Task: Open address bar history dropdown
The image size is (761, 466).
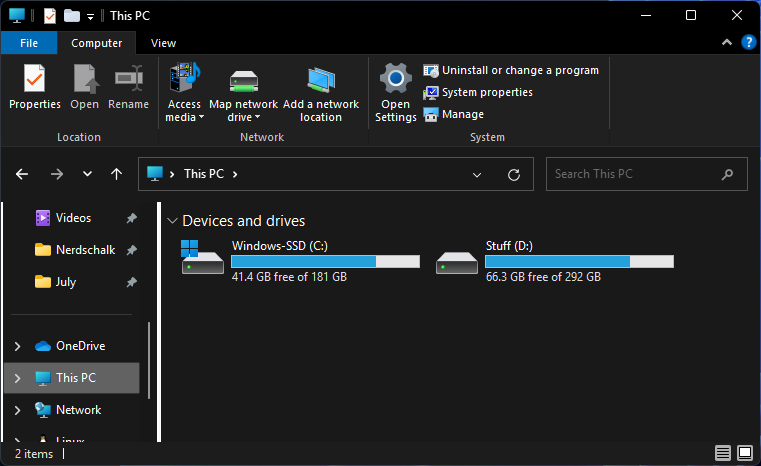Action: pos(477,174)
